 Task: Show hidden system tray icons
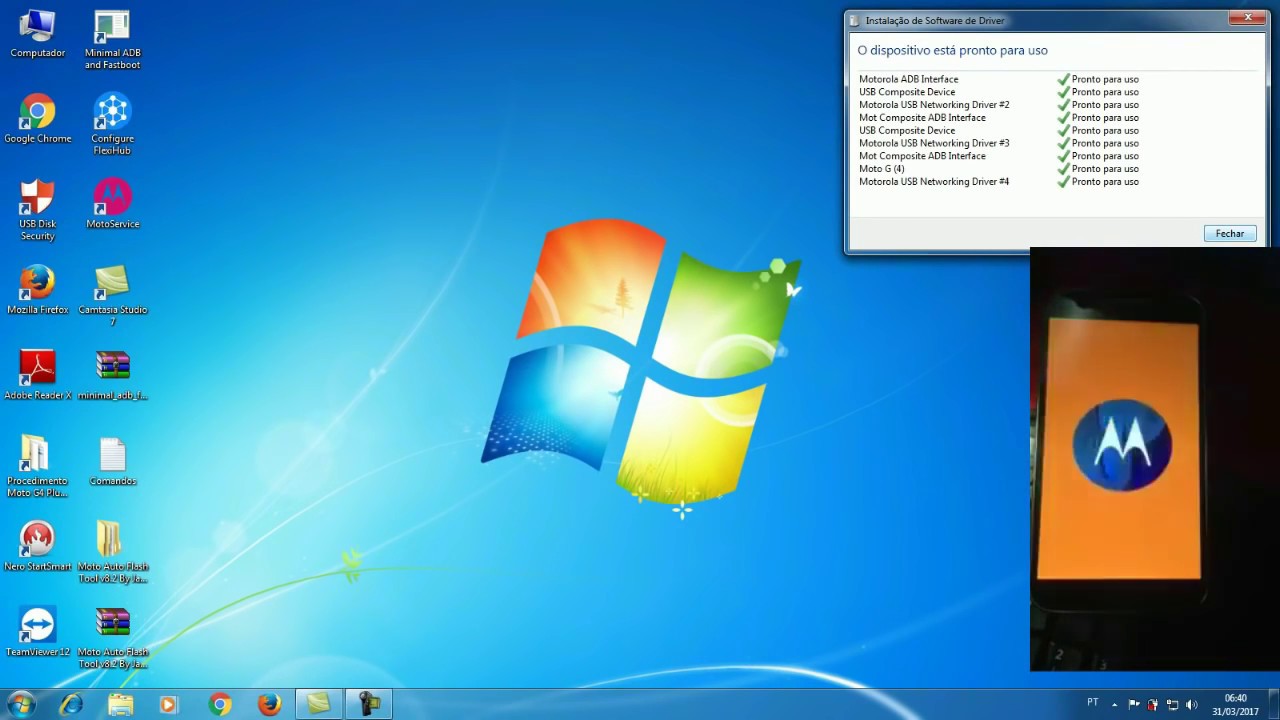point(1114,704)
